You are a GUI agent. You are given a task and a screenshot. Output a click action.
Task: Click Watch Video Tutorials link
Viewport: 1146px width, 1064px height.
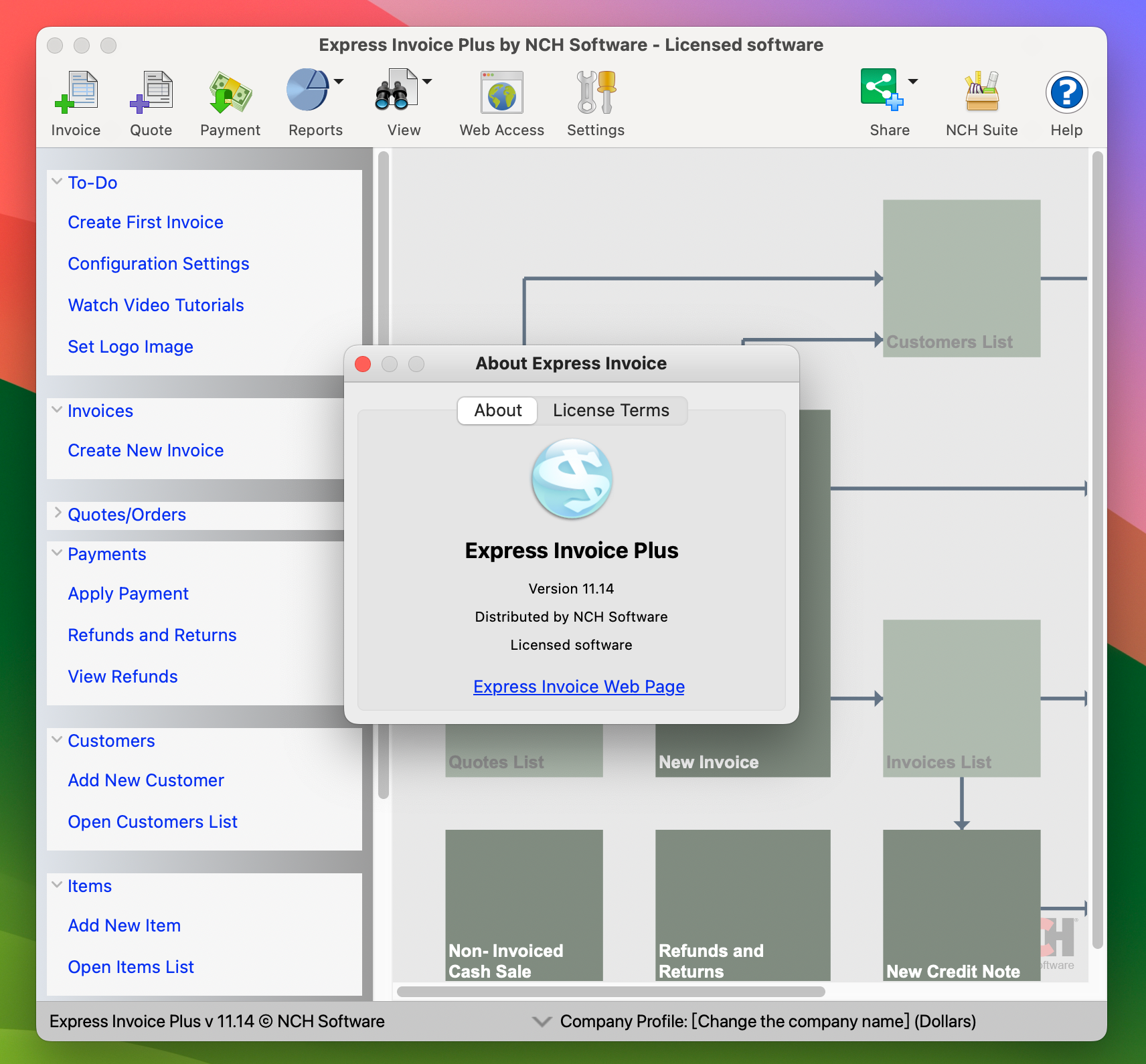(x=156, y=305)
